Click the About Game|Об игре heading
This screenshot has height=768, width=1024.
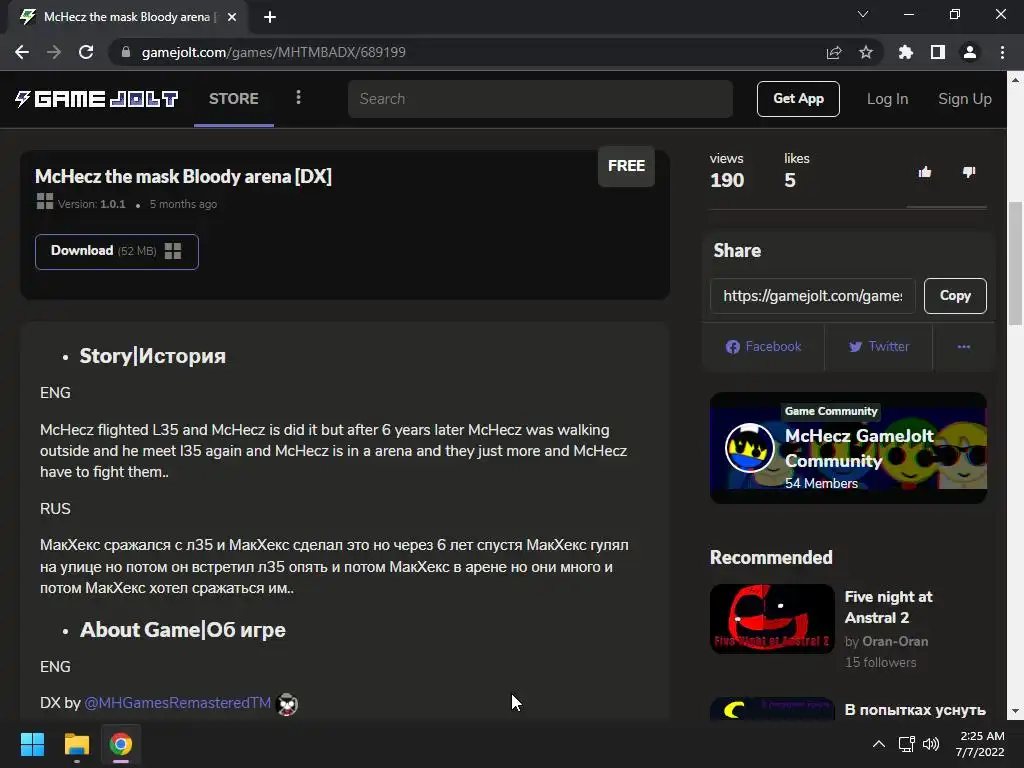click(182, 630)
